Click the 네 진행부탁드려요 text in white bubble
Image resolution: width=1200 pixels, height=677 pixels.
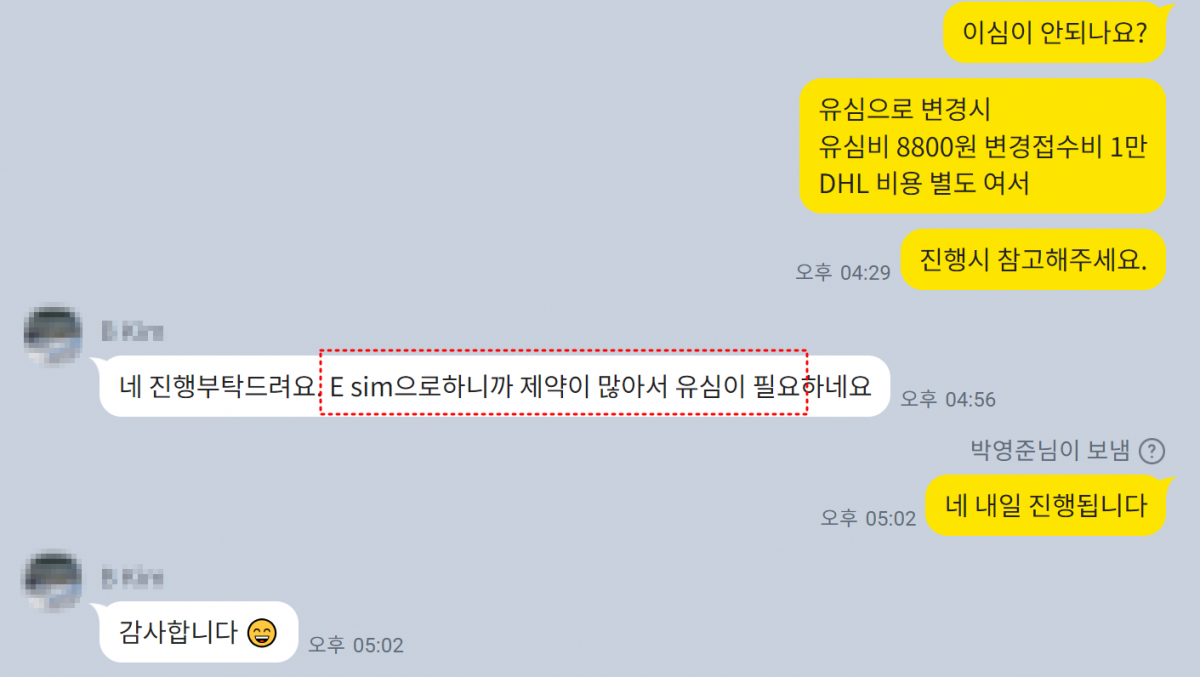coord(218,387)
